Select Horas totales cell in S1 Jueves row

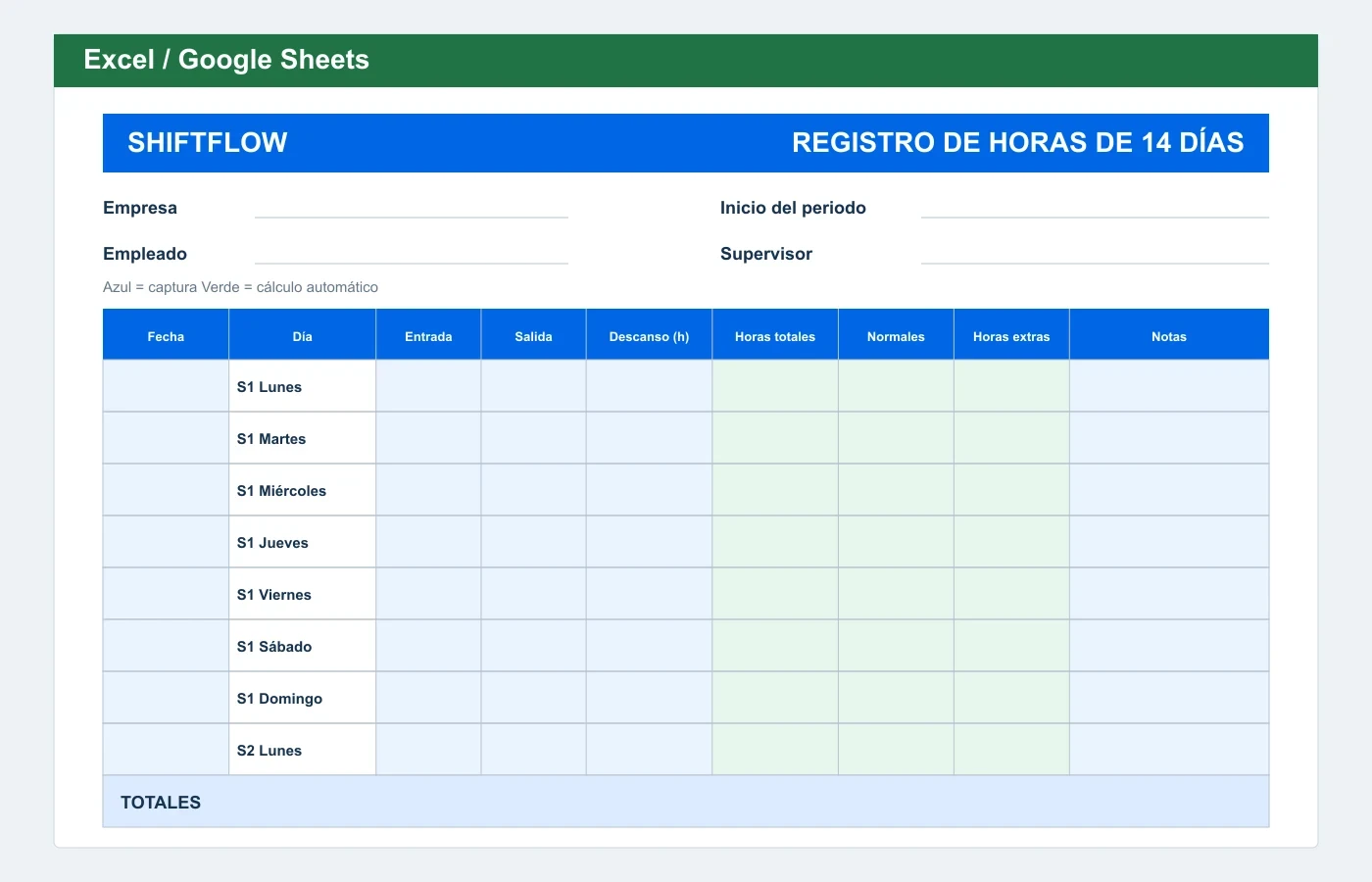(x=775, y=542)
